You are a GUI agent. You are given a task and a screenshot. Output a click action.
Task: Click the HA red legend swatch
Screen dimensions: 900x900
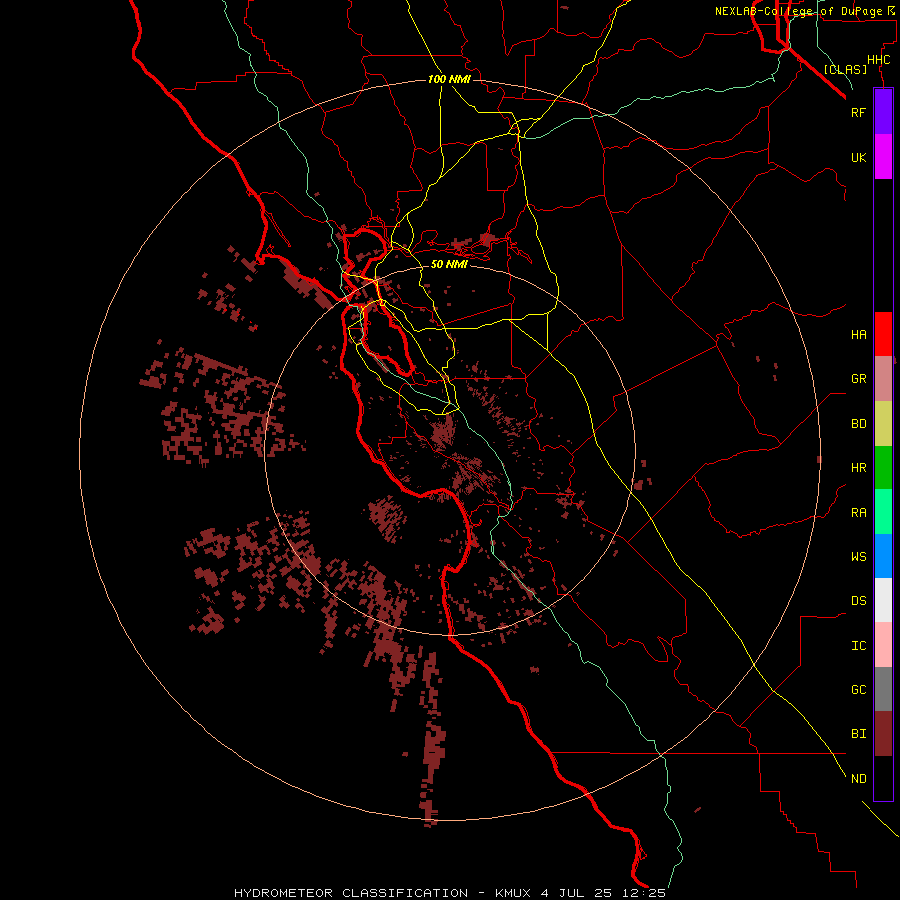coord(883,334)
